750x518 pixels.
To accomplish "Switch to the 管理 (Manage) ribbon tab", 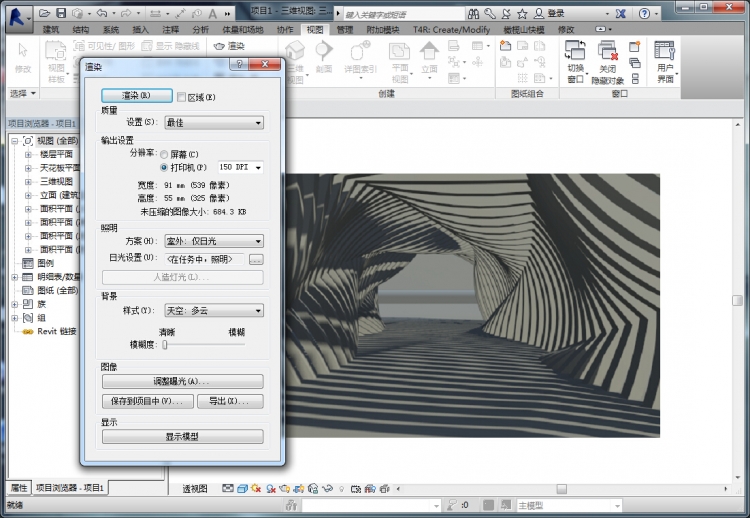I will click(345, 30).
